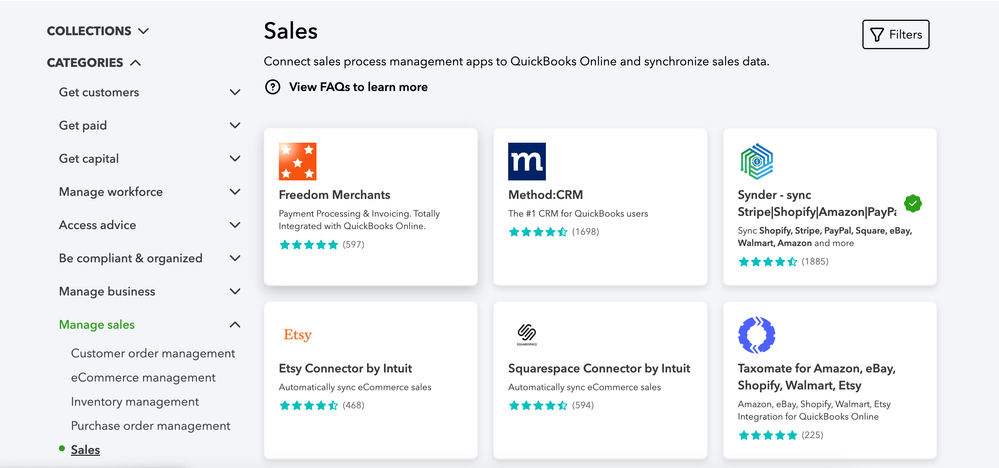Open View FAQs to learn more link

pos(358,87)
